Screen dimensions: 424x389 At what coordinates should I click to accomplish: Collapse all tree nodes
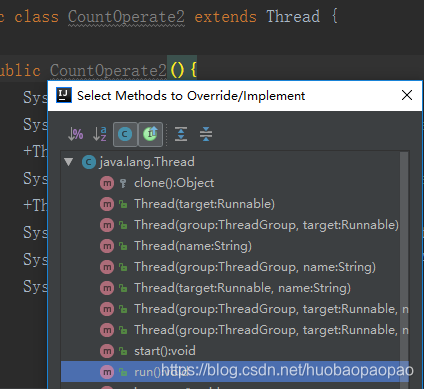pos(206,134)
